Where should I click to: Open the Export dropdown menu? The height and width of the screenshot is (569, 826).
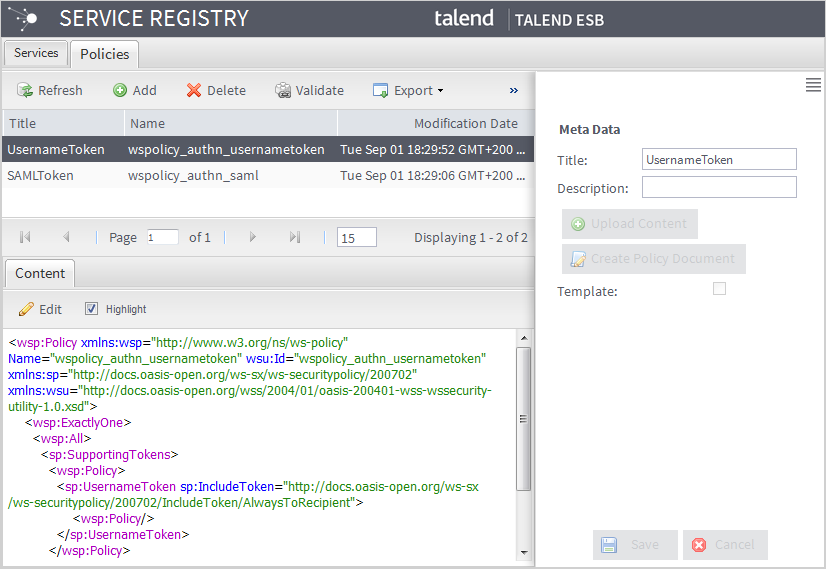(408, 90)
